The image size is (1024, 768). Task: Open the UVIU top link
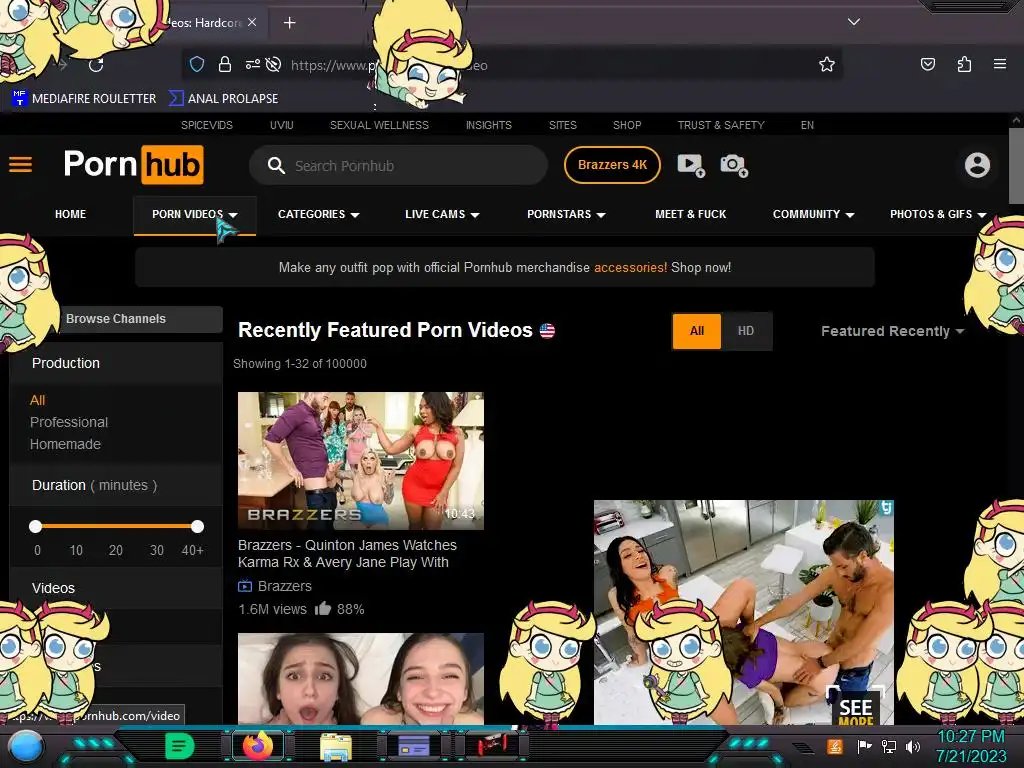coord(281,125)
